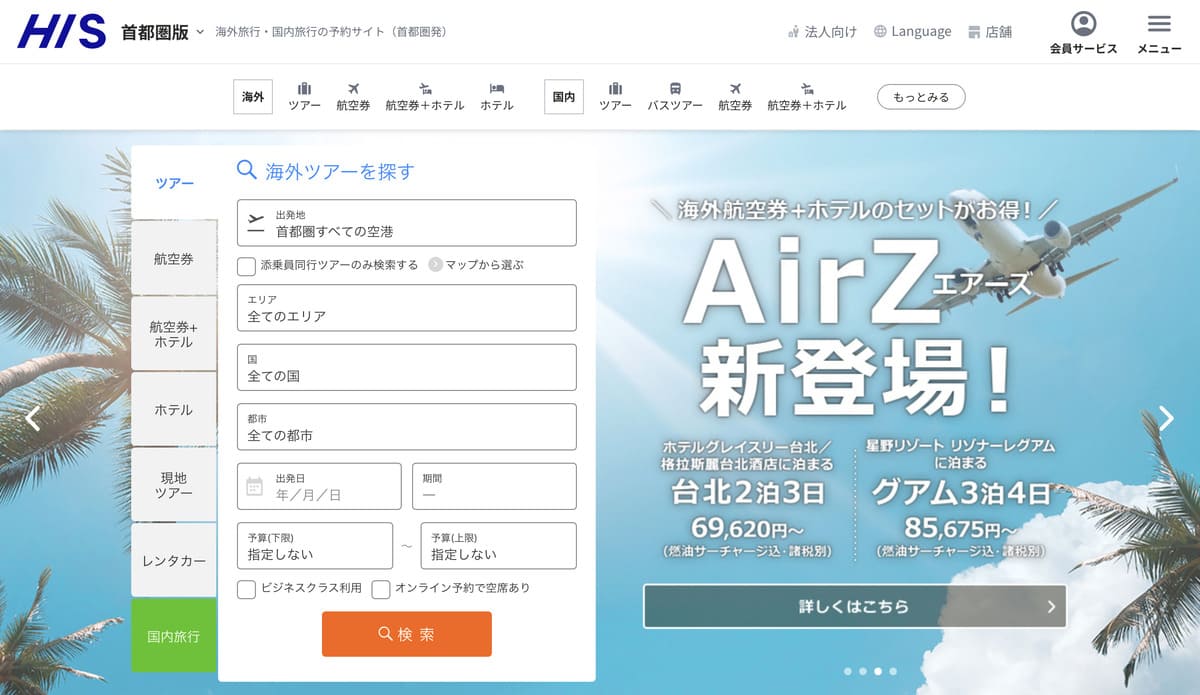Open the hamburger メニュー icon

1159,24
